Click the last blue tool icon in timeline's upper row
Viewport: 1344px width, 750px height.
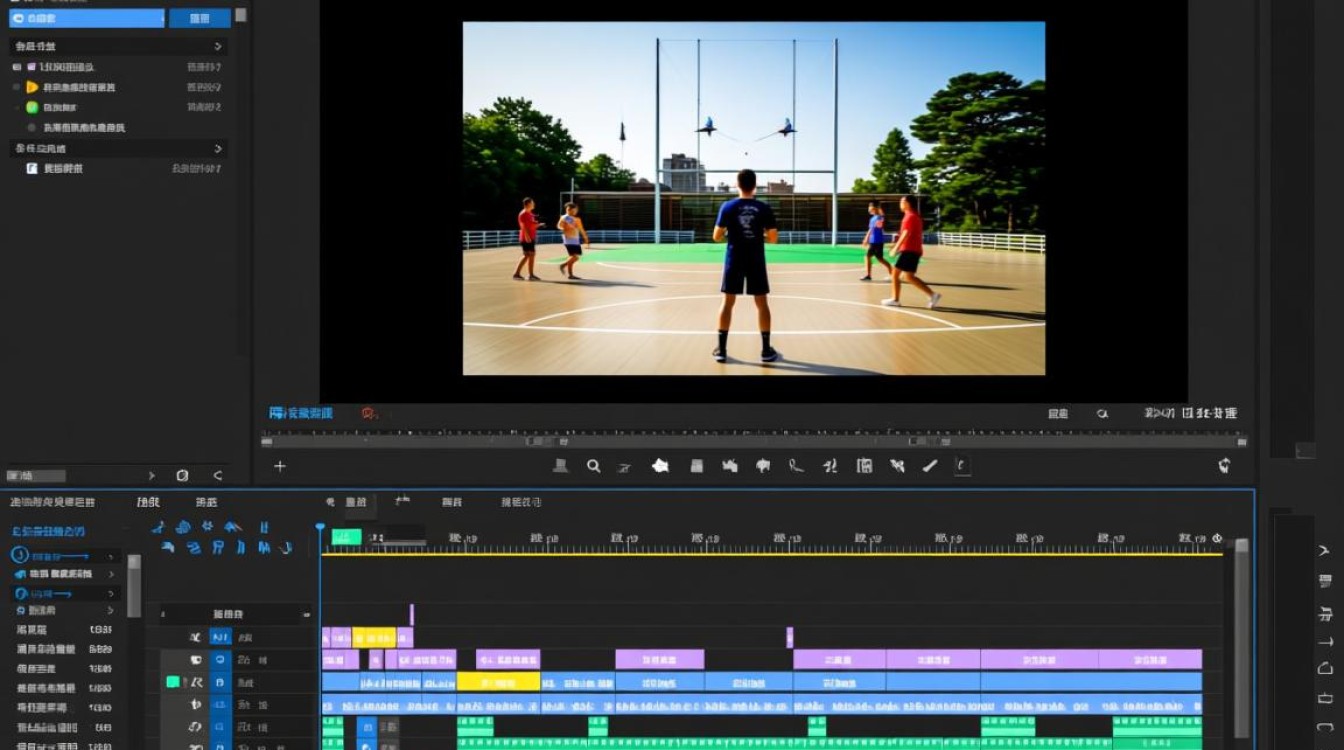[x=264, y=527]
